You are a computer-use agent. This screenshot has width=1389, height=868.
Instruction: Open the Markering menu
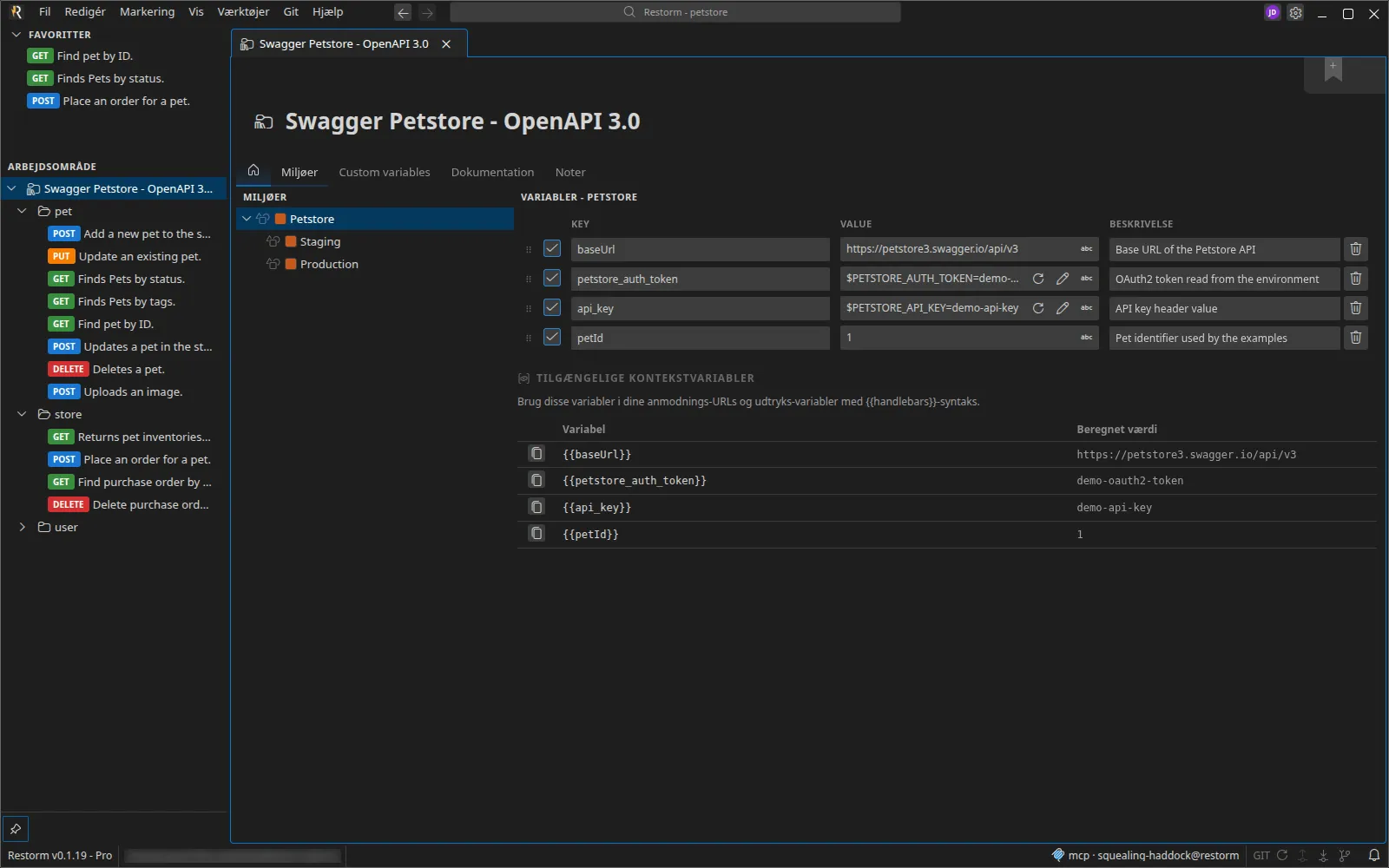(148, 12)
